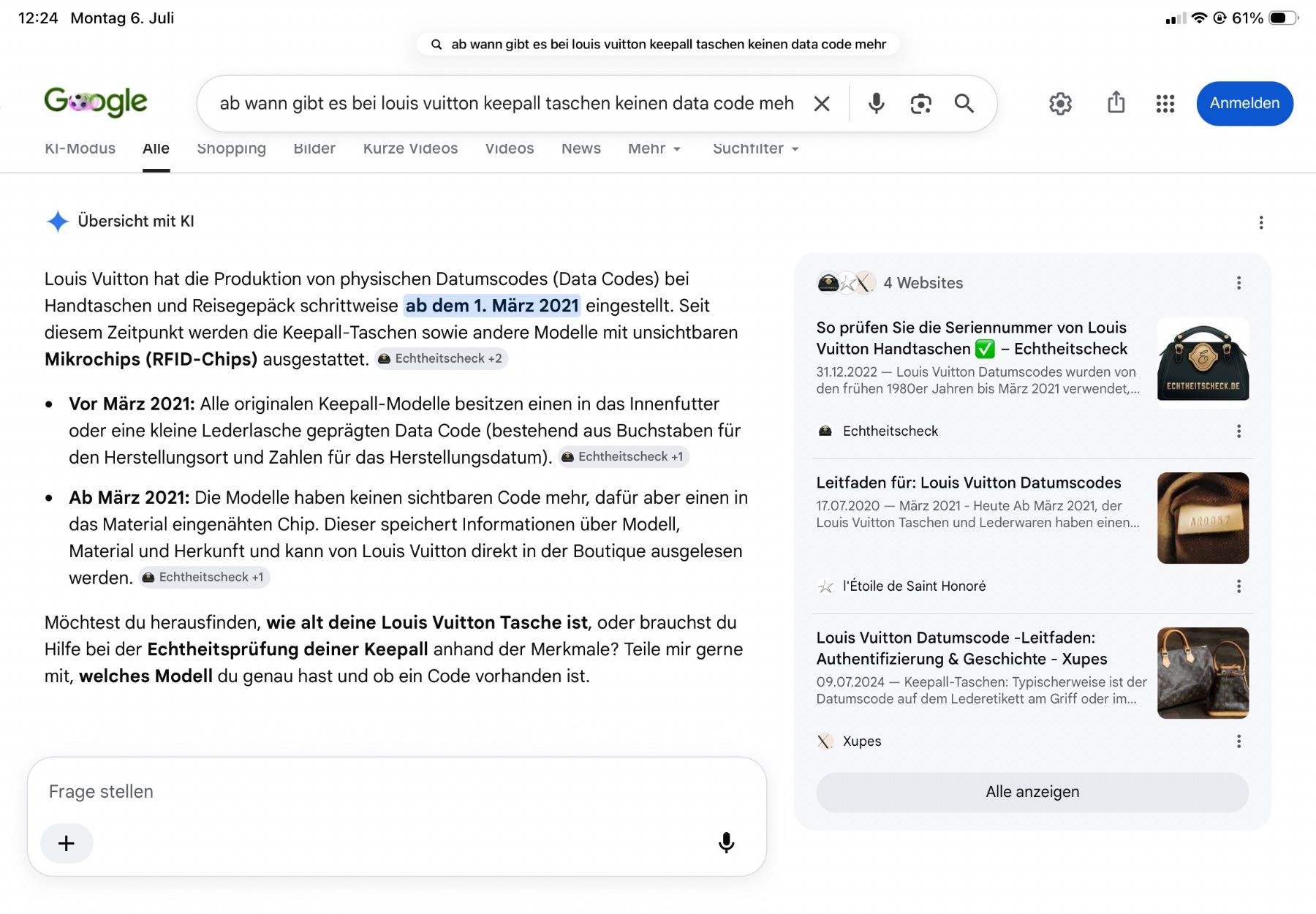Click the plus button in Frage stellen box
This screenshot has height=914, width=1316.
(x=67, y=843)
